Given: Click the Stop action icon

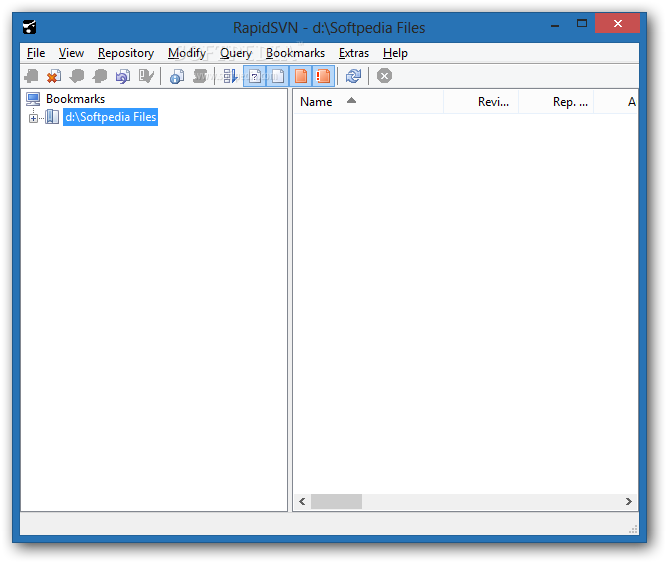Looking at the screenshot, I should (x=384, y=76).
